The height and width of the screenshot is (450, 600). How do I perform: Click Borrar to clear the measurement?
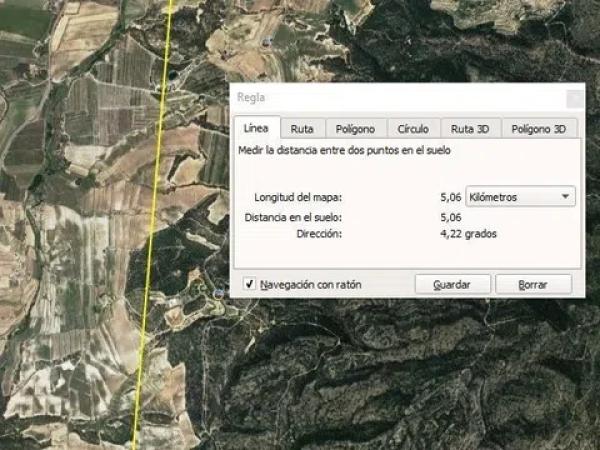tap(533, 285)
